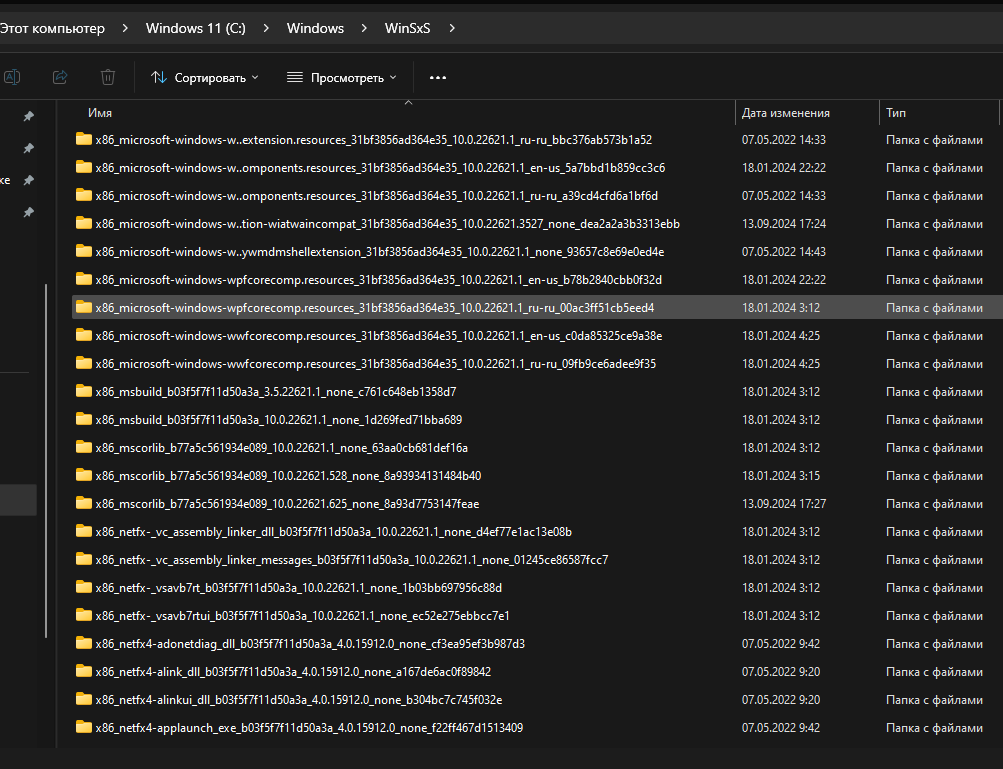
Task: Select netfx4-adonetdiag_dll folder name
Action: (310, 644)
